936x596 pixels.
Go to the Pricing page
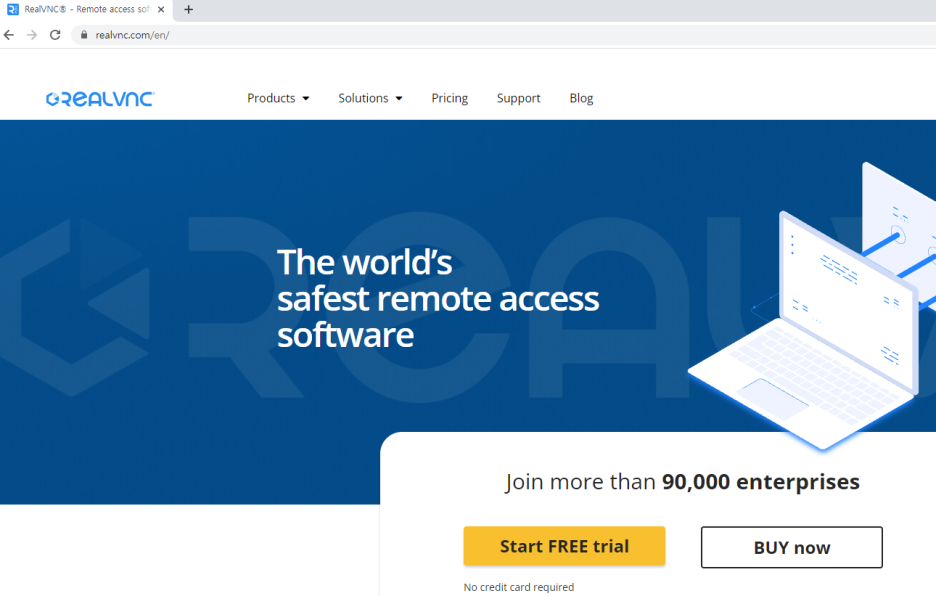(449, 98)
